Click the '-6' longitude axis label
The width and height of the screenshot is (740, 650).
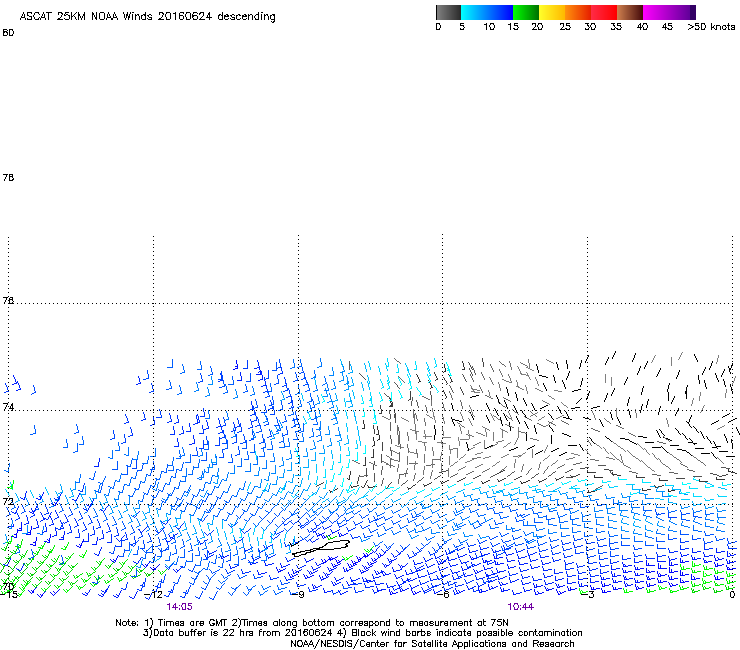444,595
